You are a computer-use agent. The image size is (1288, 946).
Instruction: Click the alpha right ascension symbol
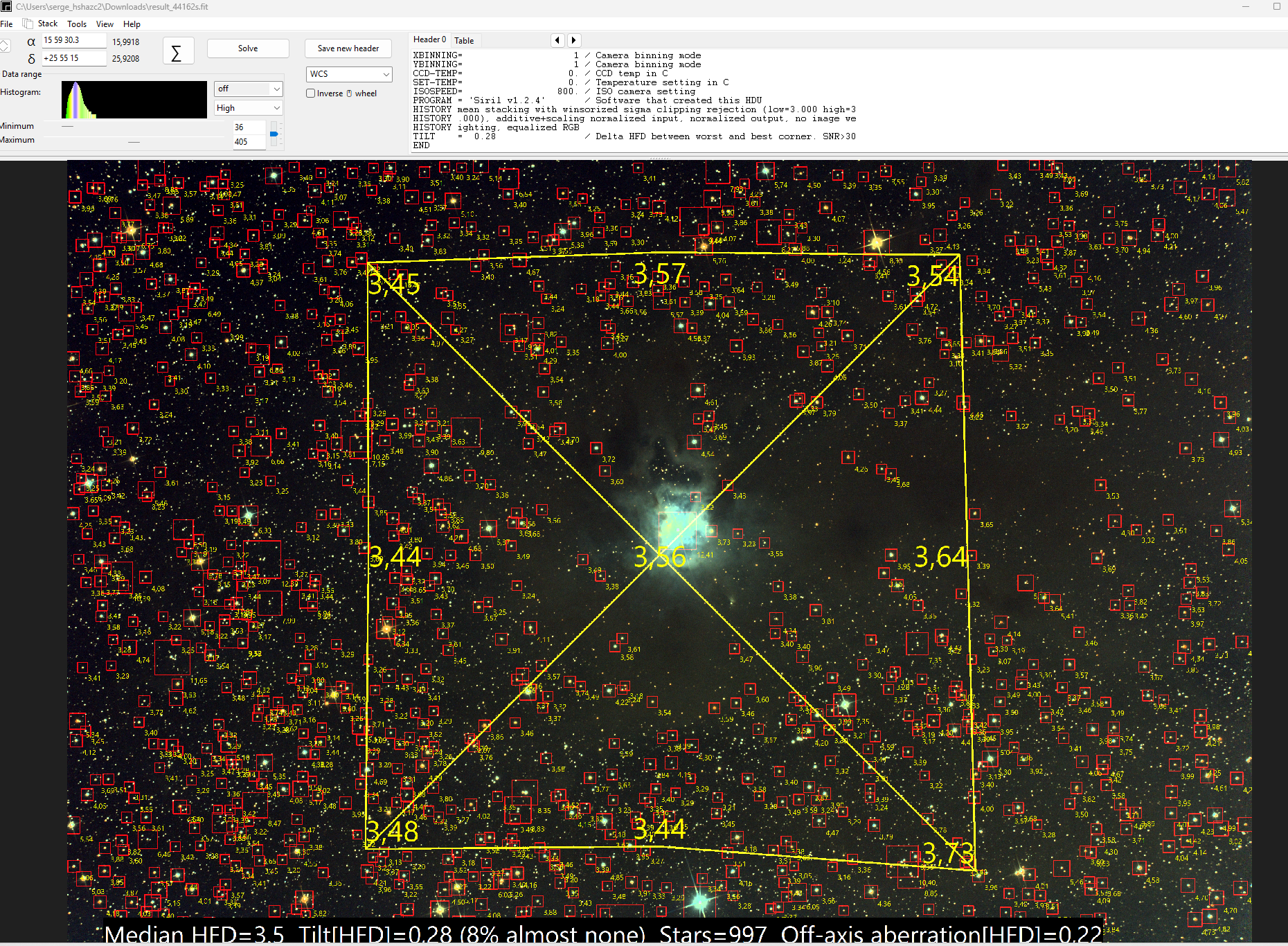click(31, 42)
